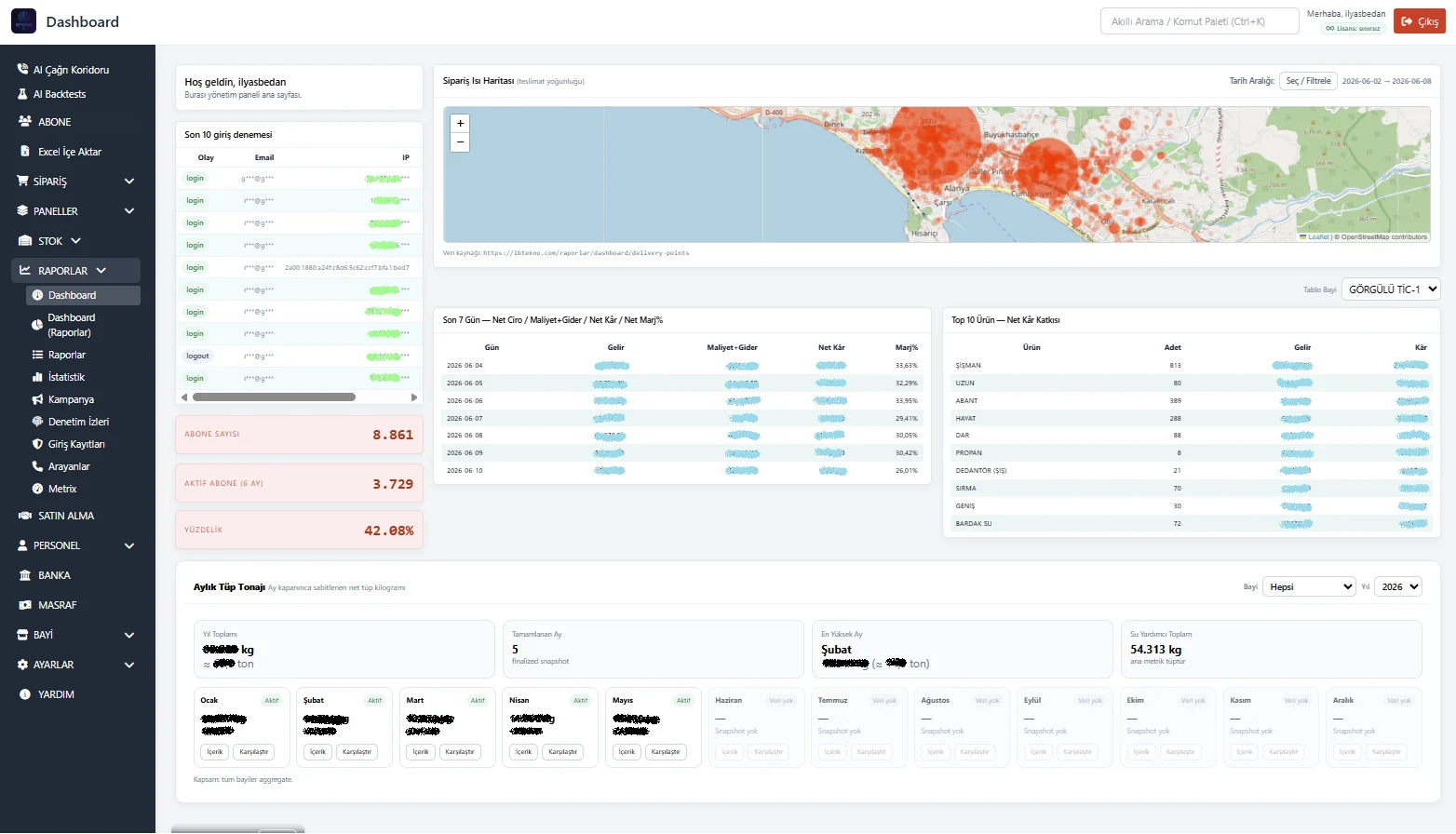The width and height of the screenshot is (1456, 834).
Task: Expand the STOK menu chevron
Action: click(75, 241)
